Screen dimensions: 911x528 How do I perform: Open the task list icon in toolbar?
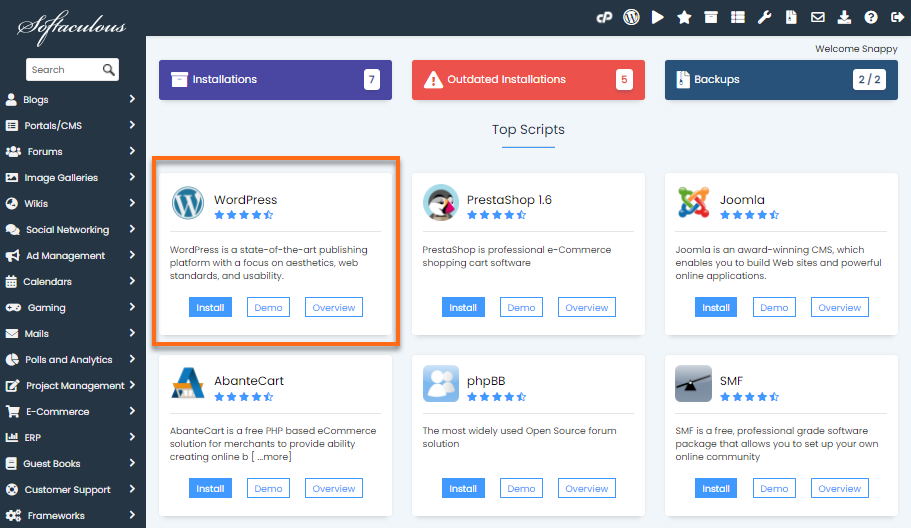(738, 17)
